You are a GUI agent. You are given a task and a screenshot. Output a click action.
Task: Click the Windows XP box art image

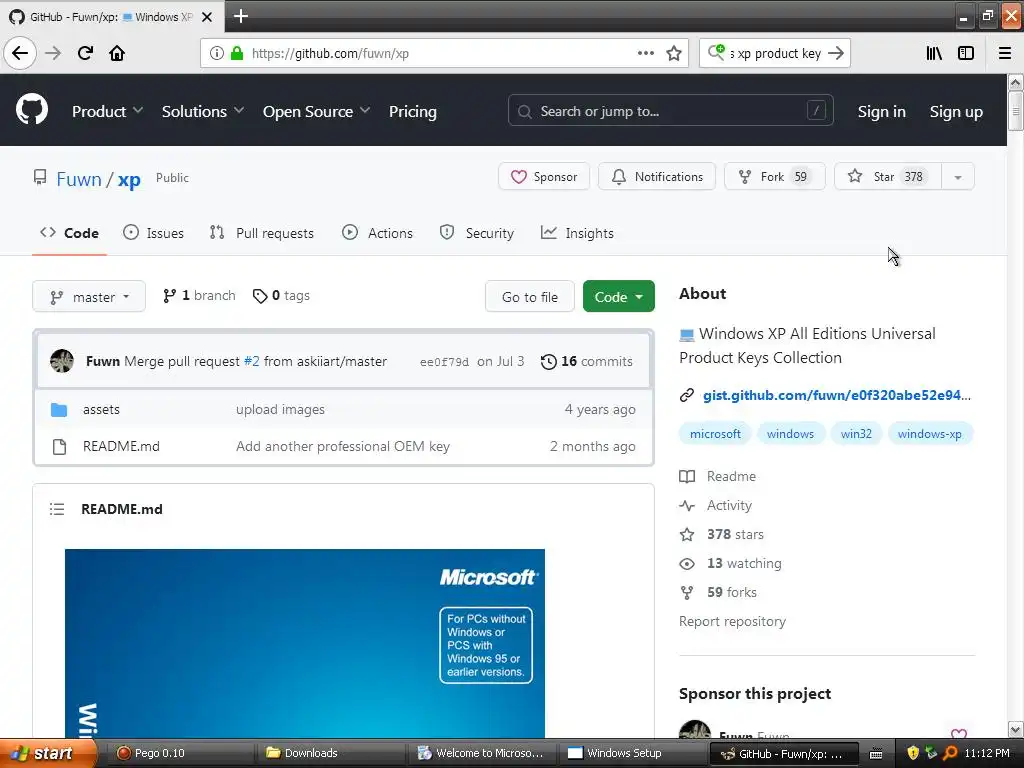coord(304,644)
